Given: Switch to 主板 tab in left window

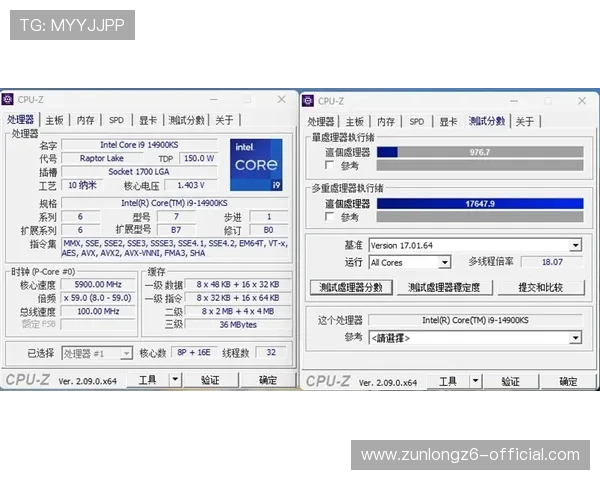Looking at the screenshot, I should [x=54, y=120].
